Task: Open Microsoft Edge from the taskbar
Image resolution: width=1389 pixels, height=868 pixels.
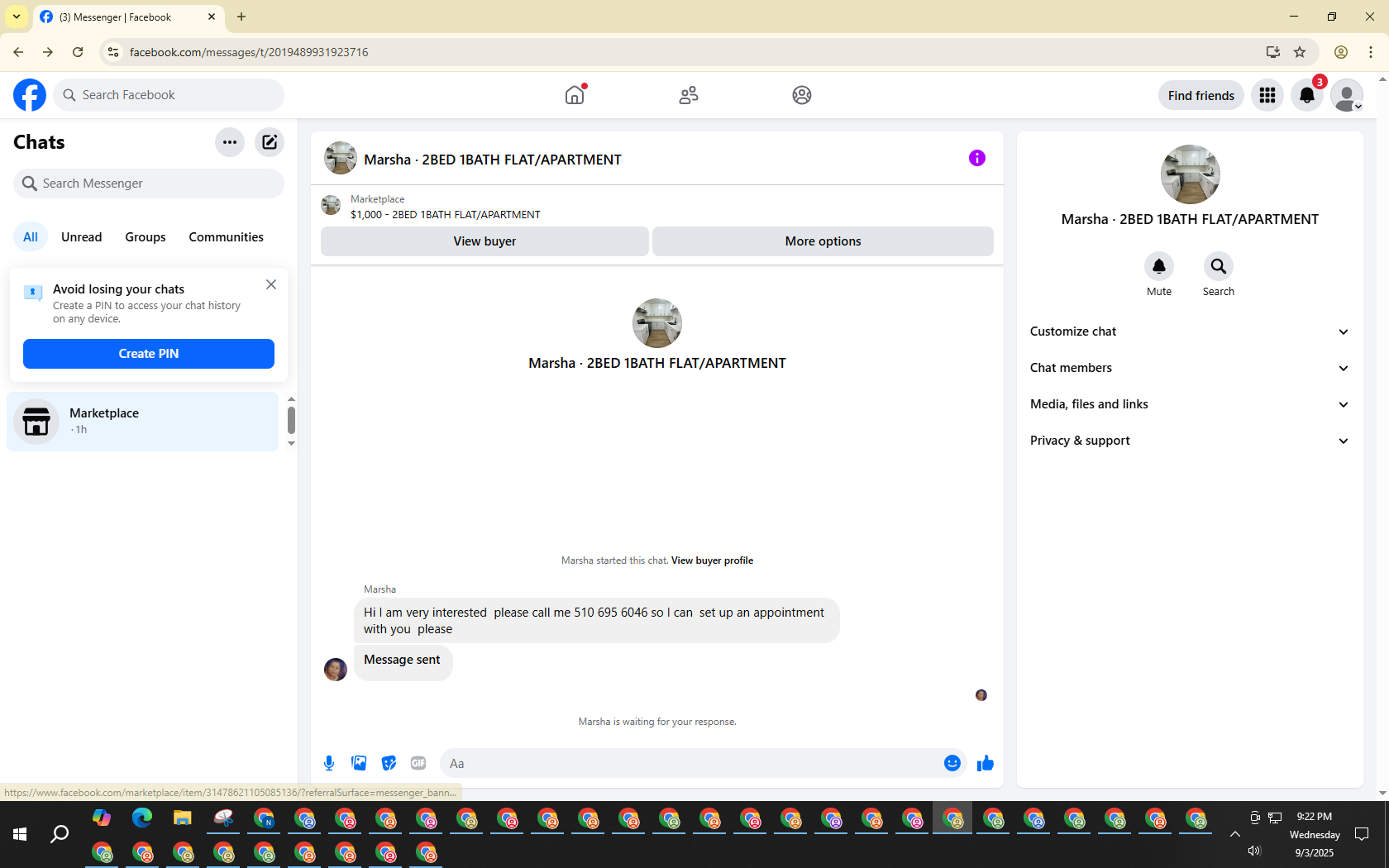Action: tap(142, 818)
